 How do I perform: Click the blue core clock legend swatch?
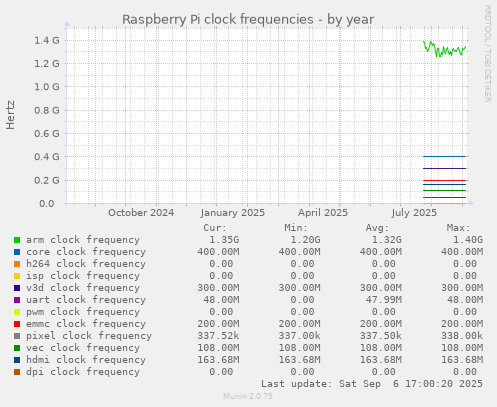(x=17, y=252)
